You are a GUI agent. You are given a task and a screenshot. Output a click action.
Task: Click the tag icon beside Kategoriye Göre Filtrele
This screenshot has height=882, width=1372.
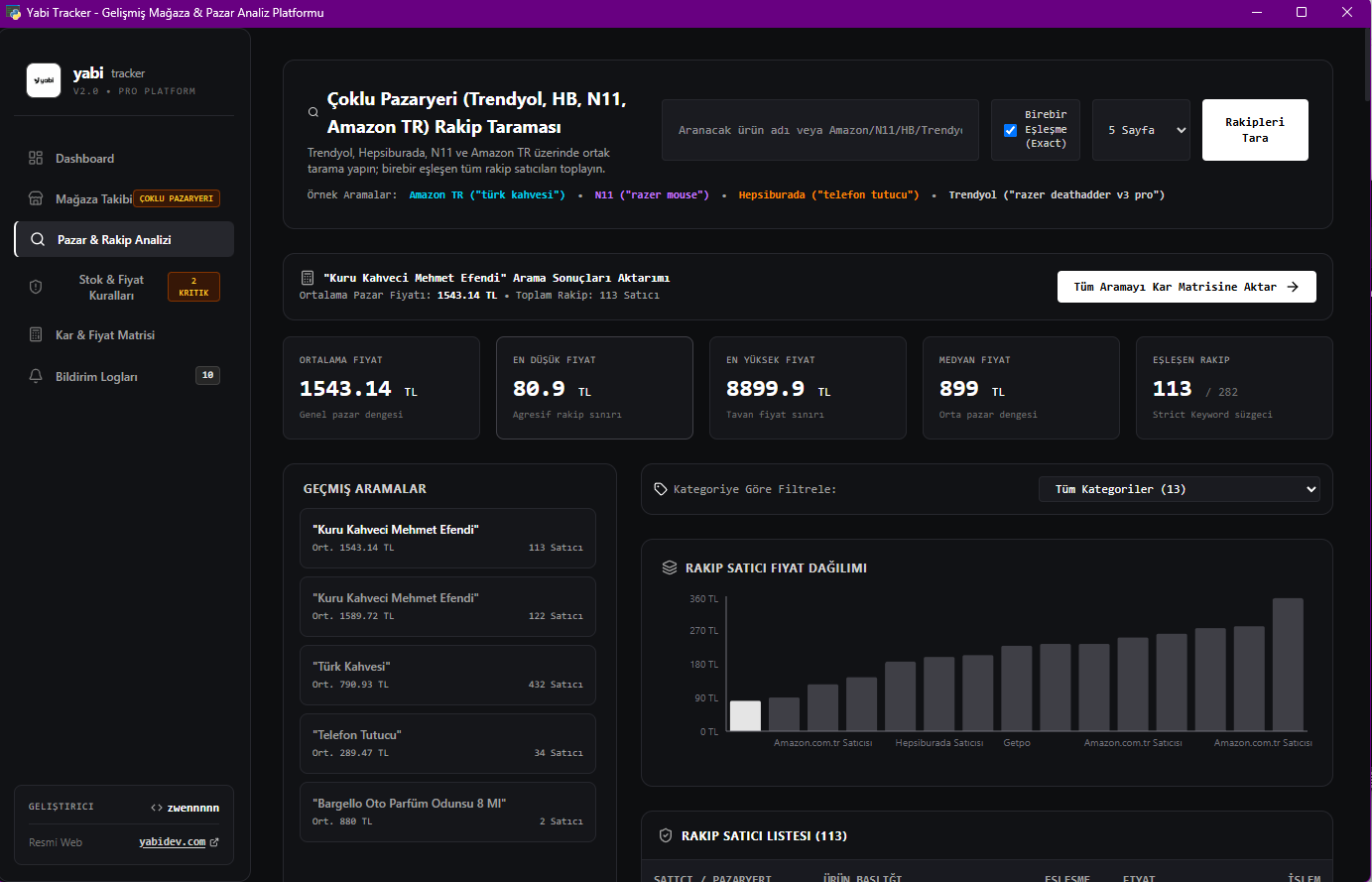[661, 489]
